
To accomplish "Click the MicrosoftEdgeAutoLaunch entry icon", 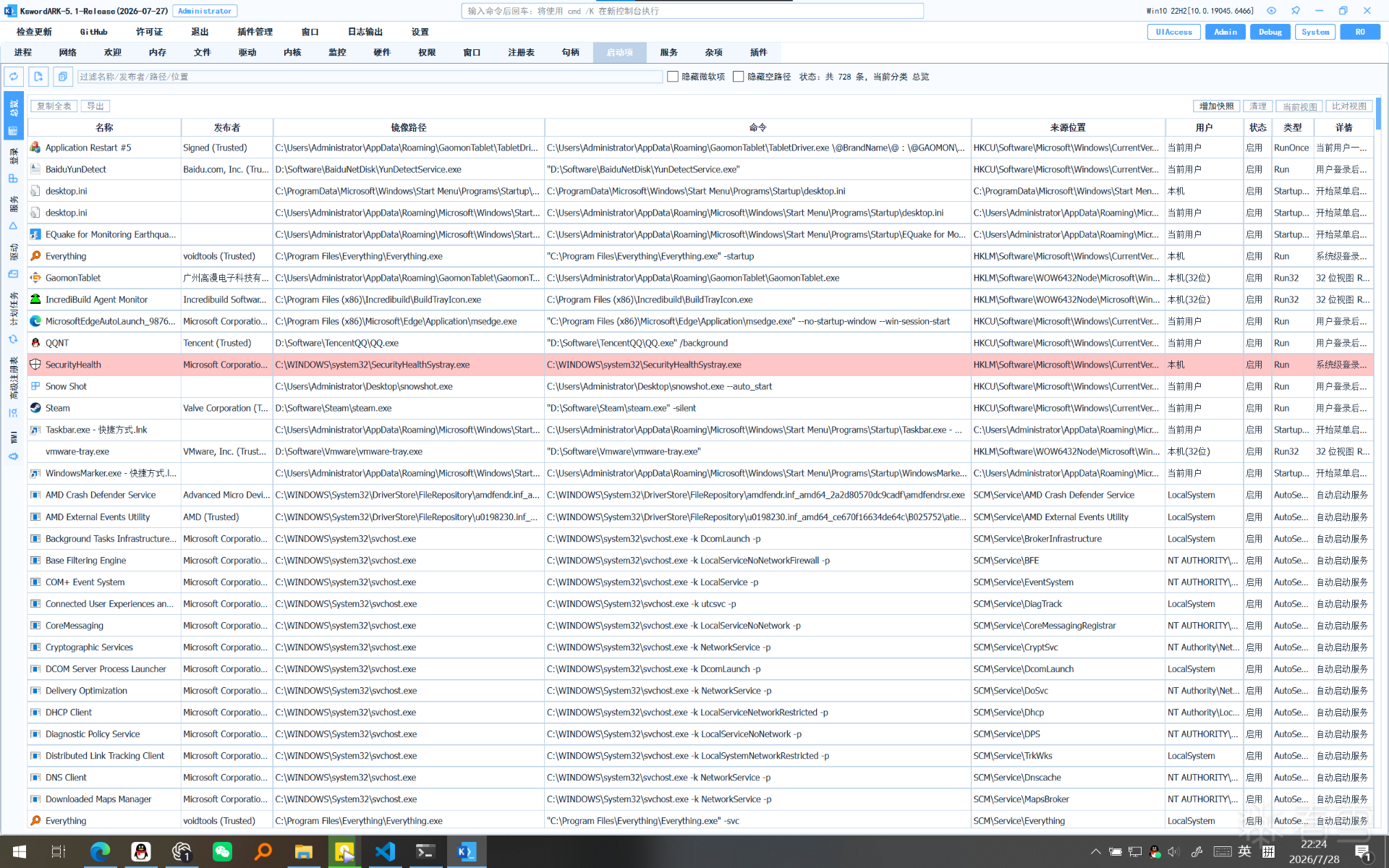I will [35, 321].
